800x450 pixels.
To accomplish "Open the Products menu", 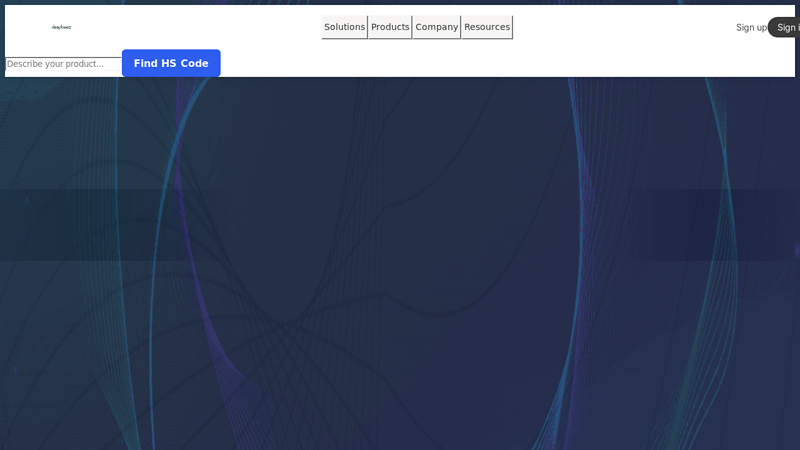I will pyautogui.click(x=390, y=27).
